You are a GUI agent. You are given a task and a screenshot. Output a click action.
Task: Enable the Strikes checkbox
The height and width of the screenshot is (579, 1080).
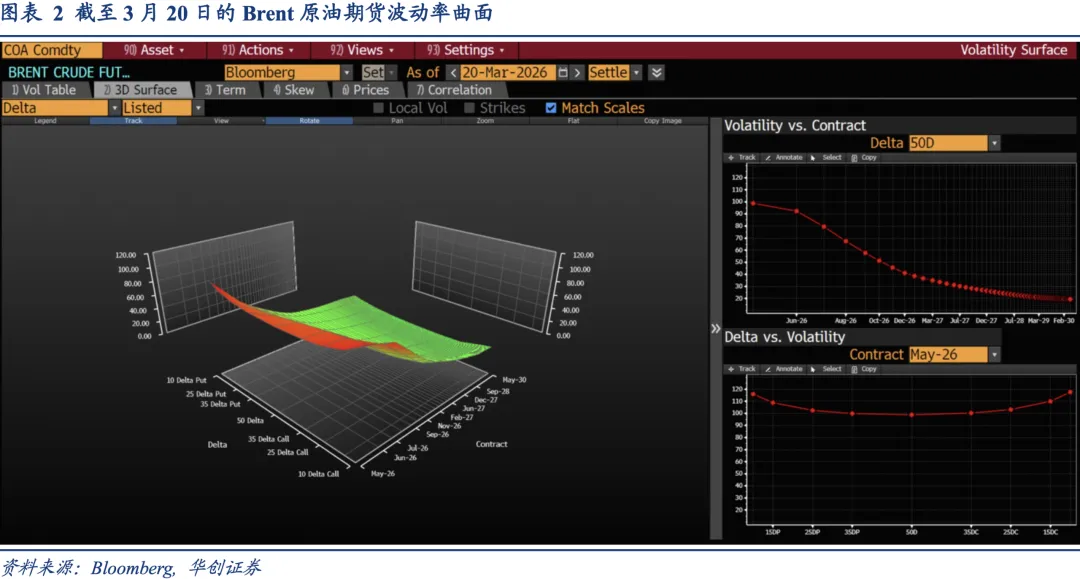click(x=470, y=108)
